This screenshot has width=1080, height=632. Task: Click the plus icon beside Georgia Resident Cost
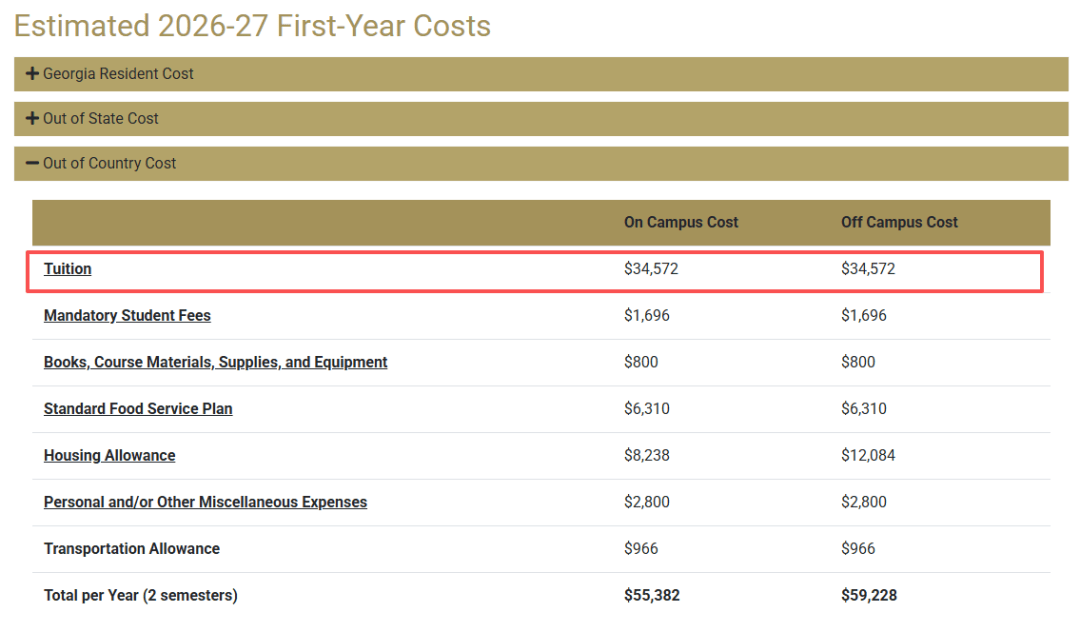tap(32, 74)
